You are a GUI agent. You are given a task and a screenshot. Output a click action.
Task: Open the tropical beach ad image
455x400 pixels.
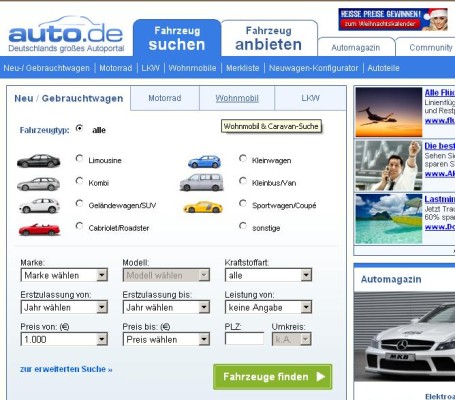[388, 219]
